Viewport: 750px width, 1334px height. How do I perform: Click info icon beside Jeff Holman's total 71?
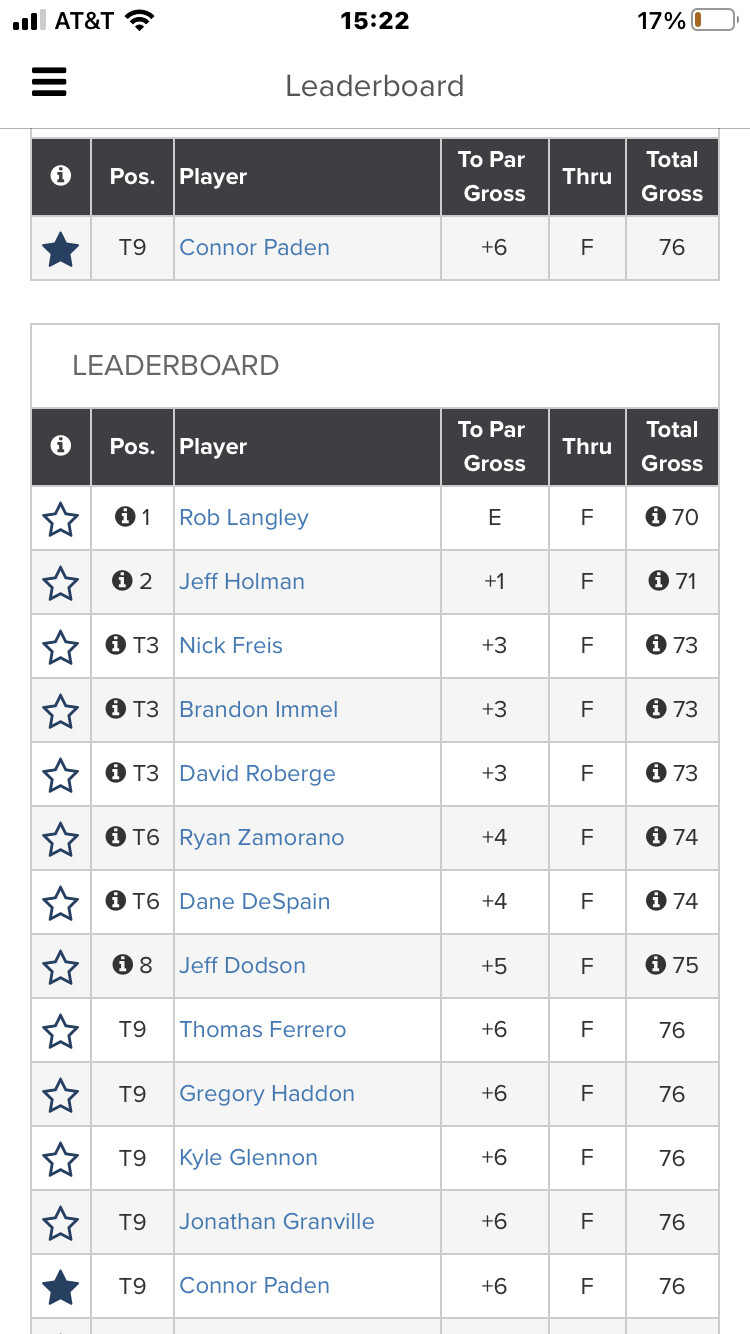click(x=657, y=581)
